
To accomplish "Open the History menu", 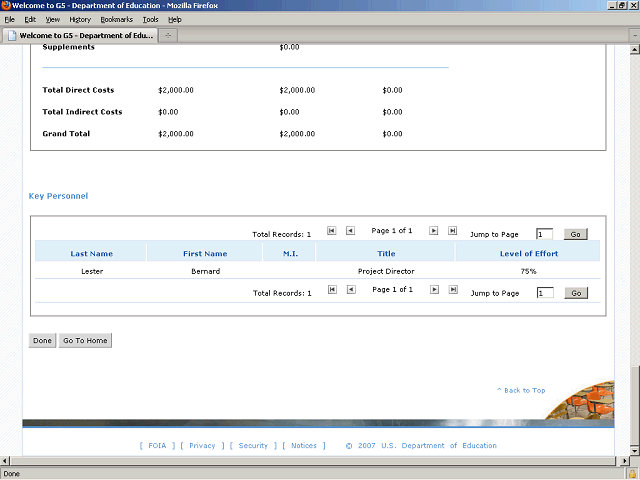I will pyautogui.click(x=80, y=19).
